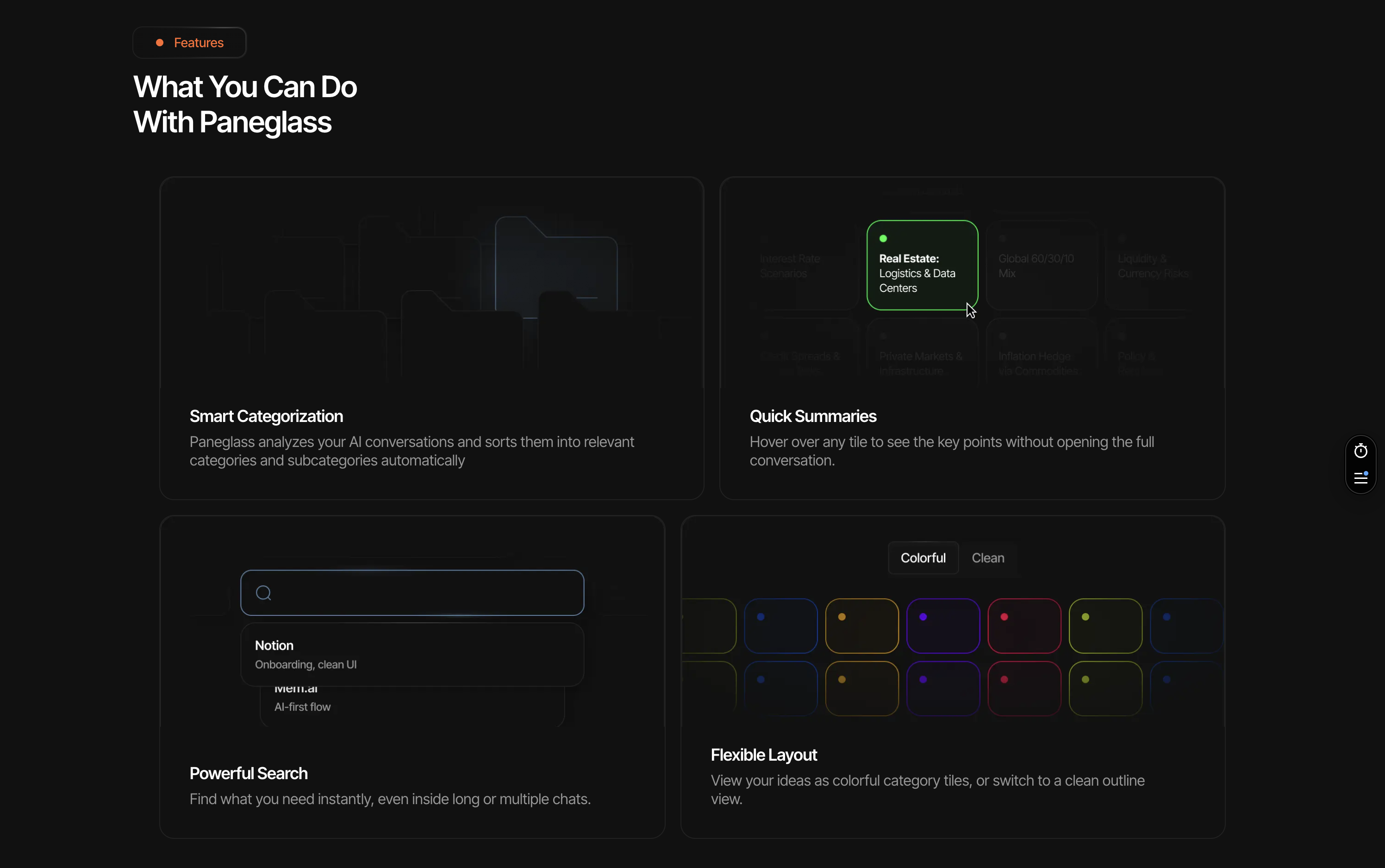This screenshot has width=1385, height=868.
Task: Click the yellow tile in the Flexible Layout grid
Action: (x=861, y=626)
